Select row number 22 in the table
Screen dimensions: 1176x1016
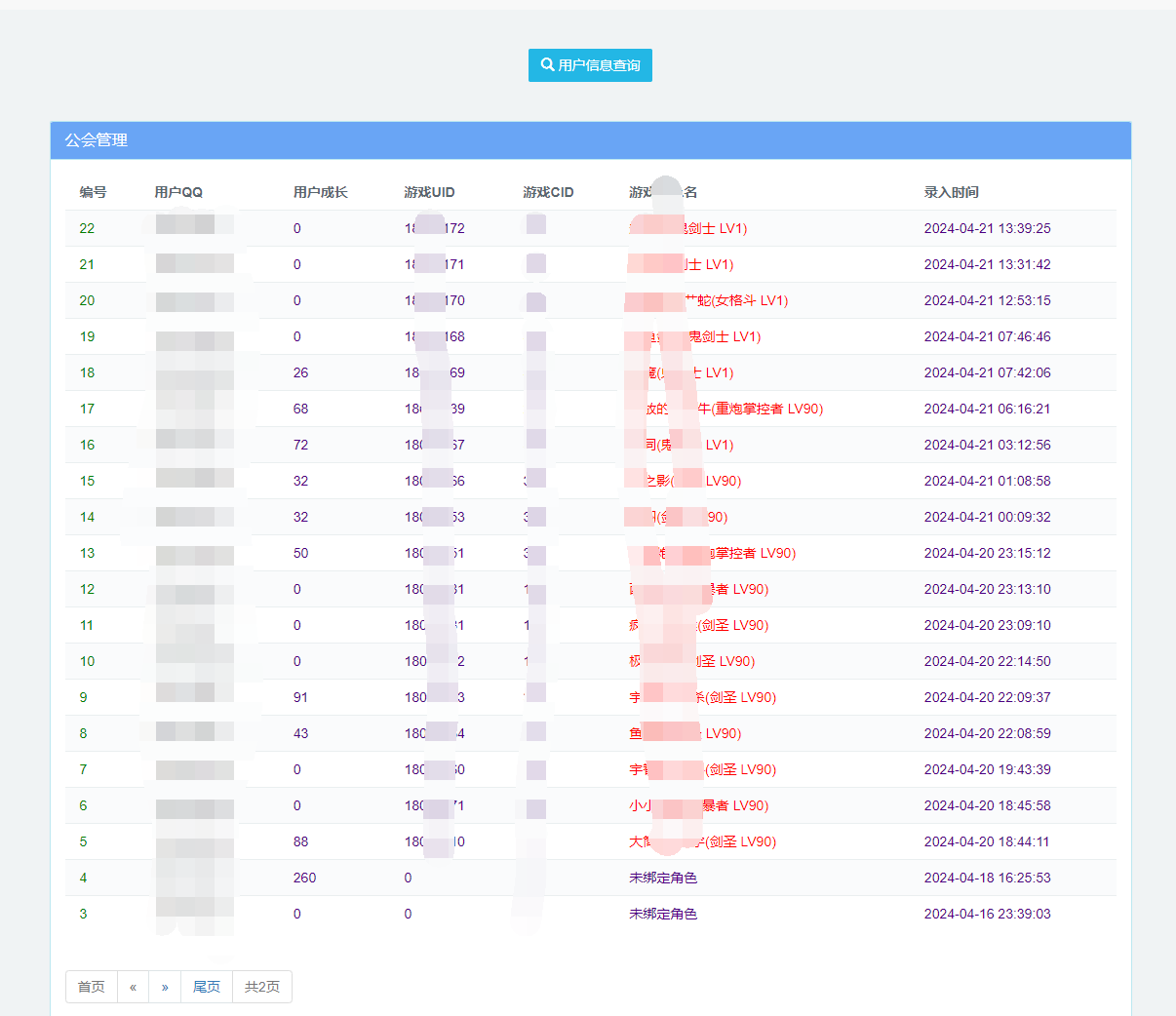pos(87,228)
